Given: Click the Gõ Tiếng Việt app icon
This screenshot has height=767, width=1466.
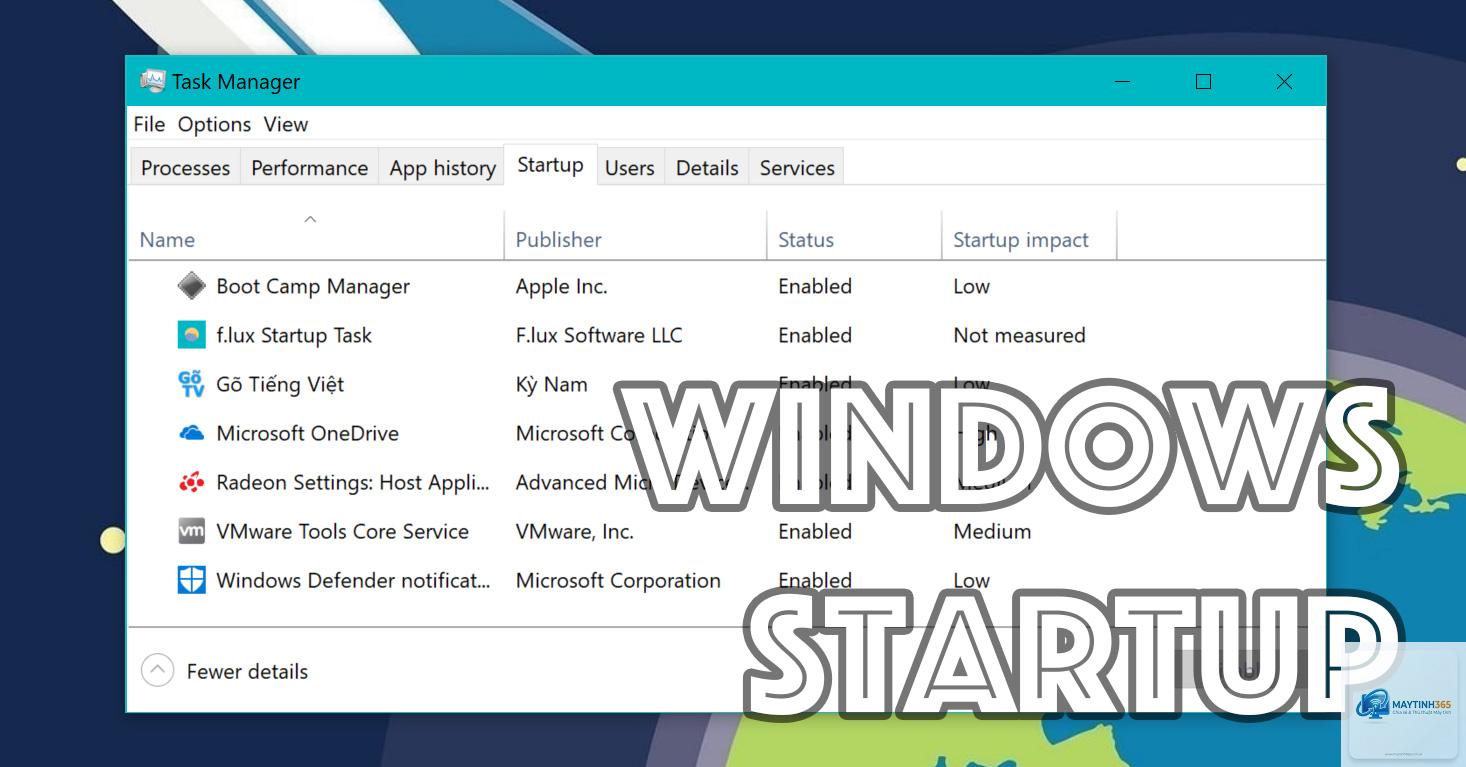Looking at the screenshot, I should tap(191, 384).
